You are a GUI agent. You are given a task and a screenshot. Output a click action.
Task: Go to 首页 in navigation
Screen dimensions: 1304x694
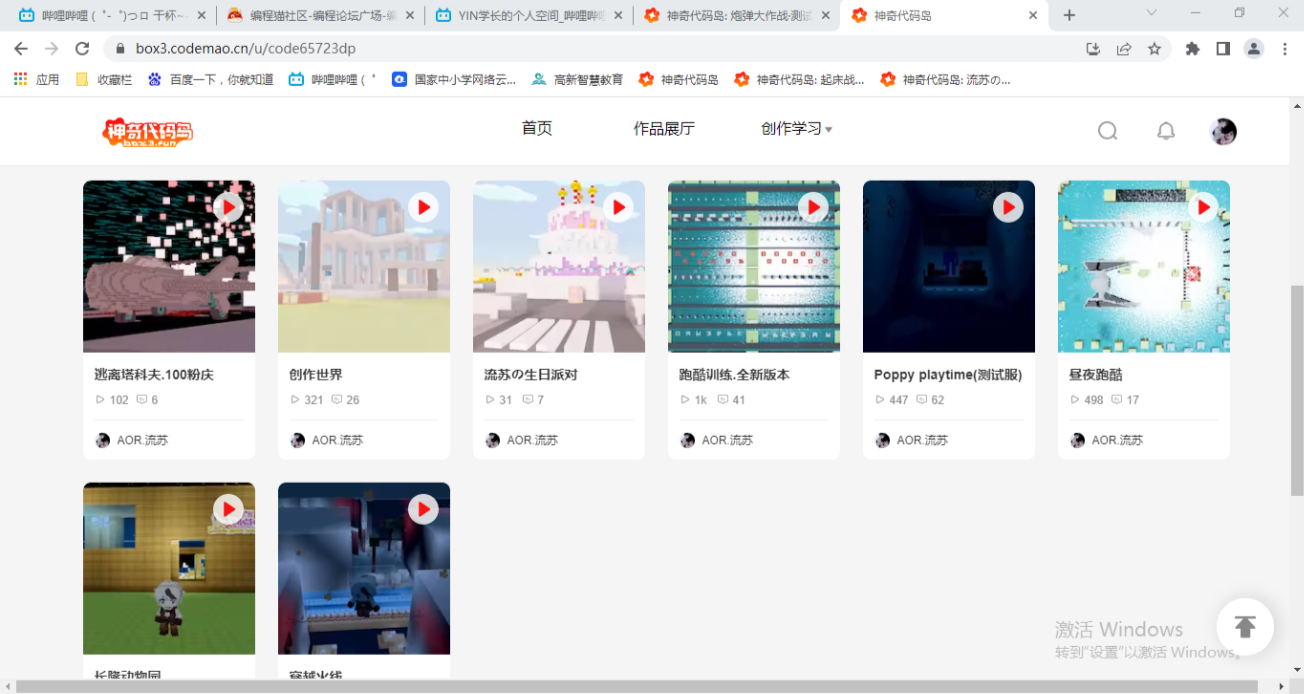tap(537, 128)
